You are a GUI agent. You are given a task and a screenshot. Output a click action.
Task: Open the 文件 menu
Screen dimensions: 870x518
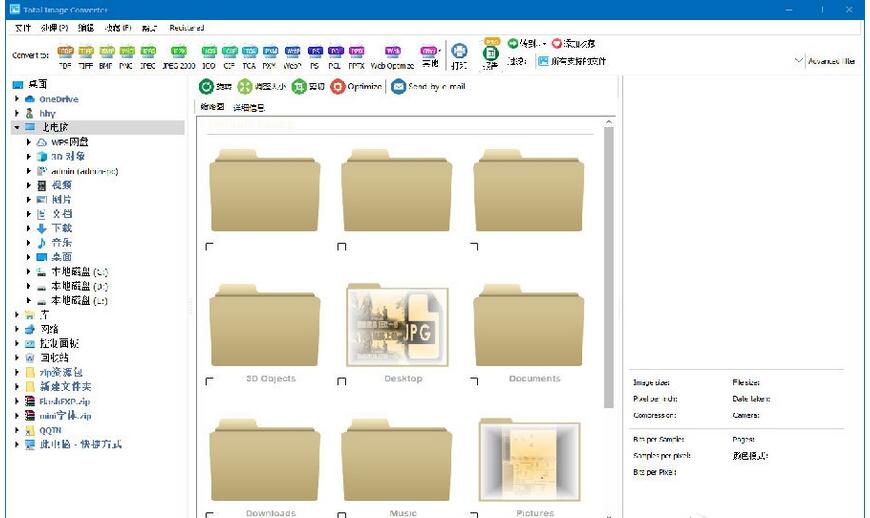pyautogui.click(x=23, y=28)
